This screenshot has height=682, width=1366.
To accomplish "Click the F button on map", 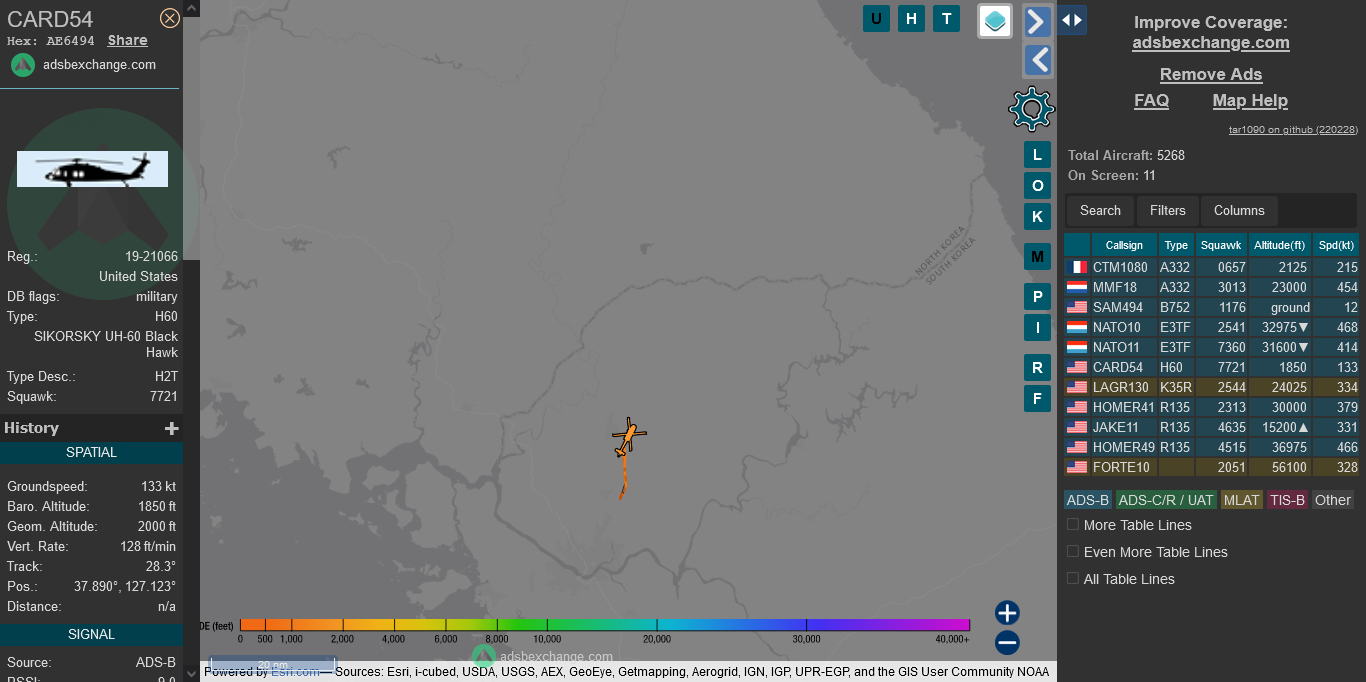I will tap(1037, 398).
